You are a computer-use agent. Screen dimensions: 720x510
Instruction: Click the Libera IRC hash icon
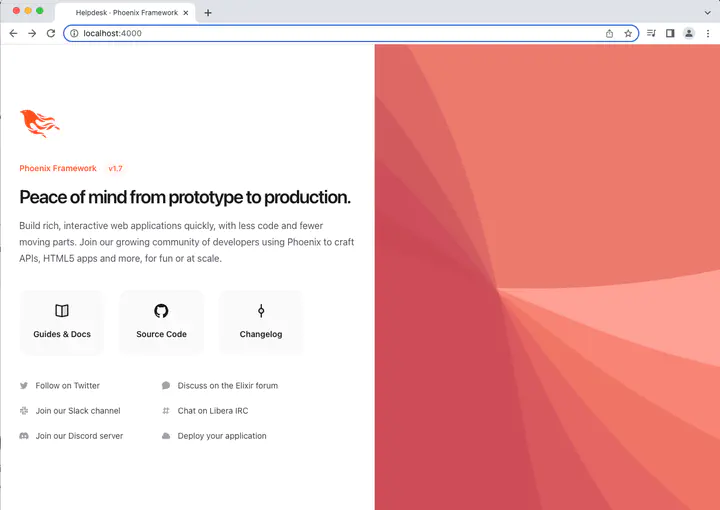(x=166, y=411)
